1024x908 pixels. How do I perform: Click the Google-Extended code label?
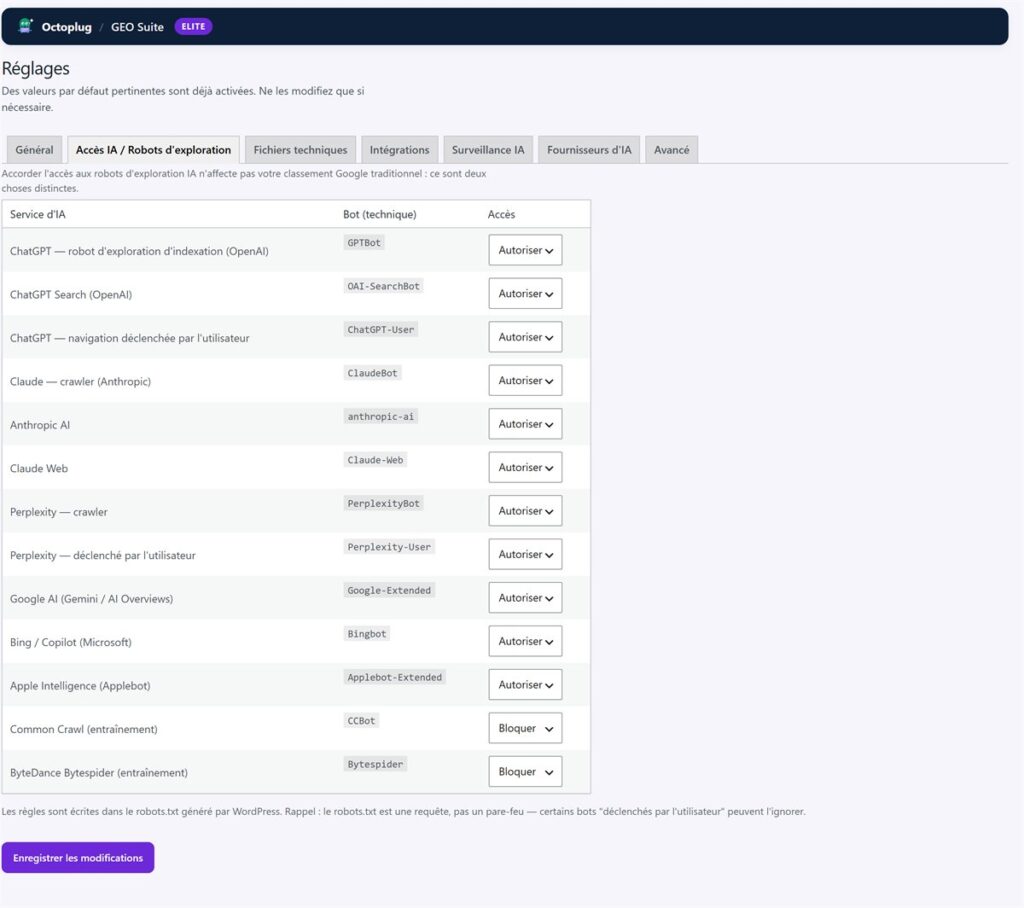pos(389,590)
